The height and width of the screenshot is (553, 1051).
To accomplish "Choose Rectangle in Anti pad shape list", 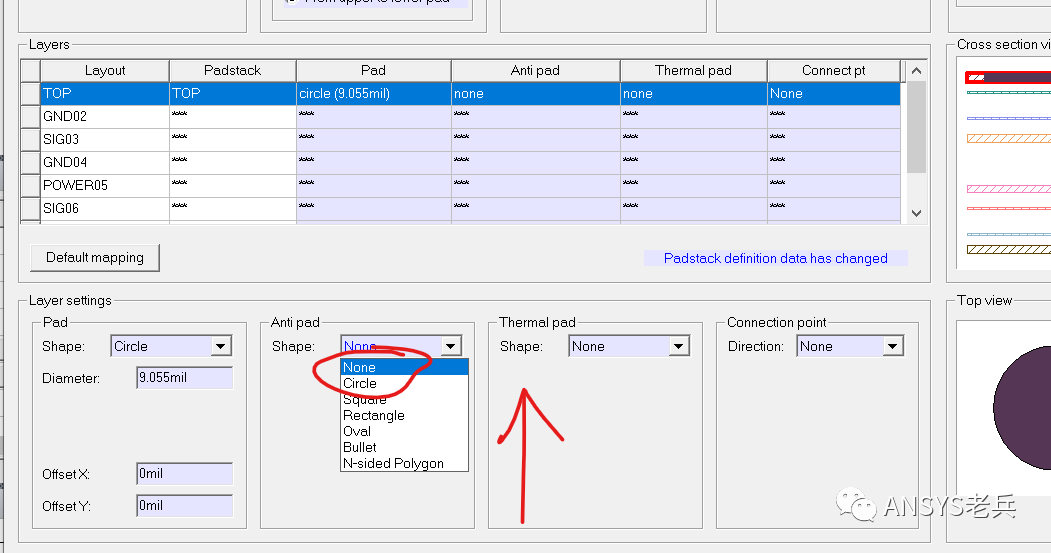I will [x=404, y=416].
